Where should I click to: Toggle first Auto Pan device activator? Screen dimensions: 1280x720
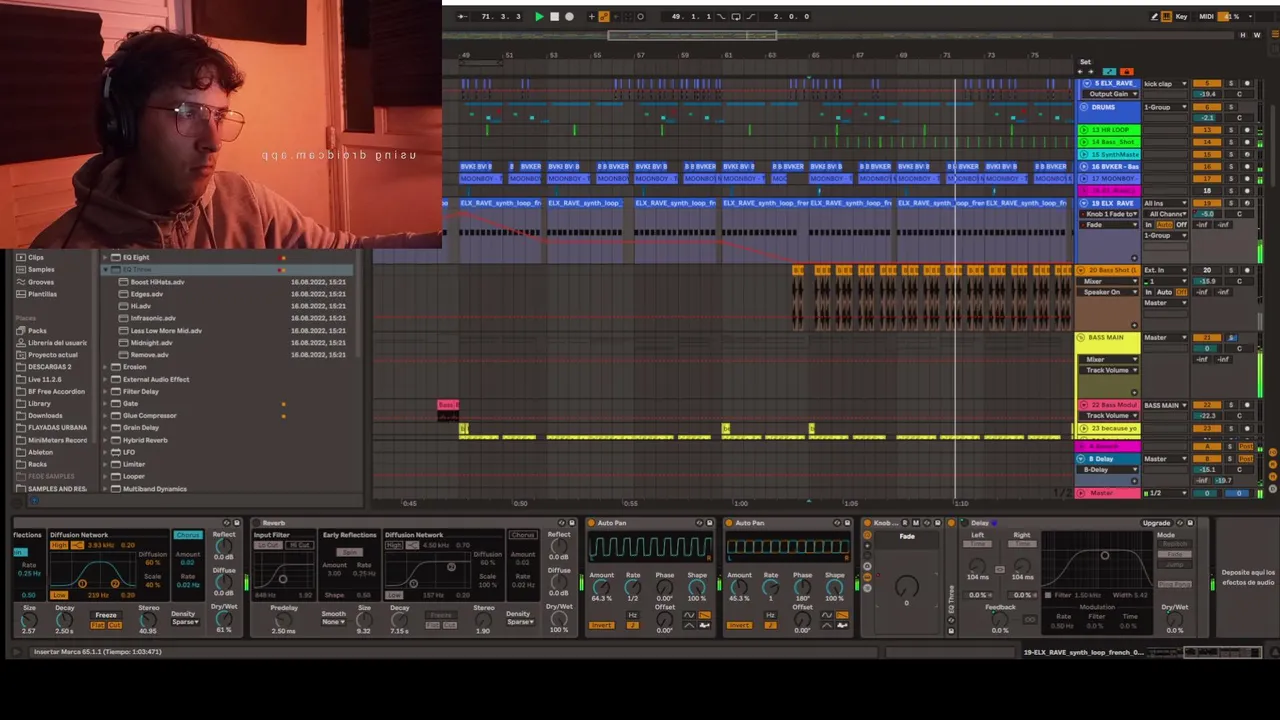click(x=591, y=523)
